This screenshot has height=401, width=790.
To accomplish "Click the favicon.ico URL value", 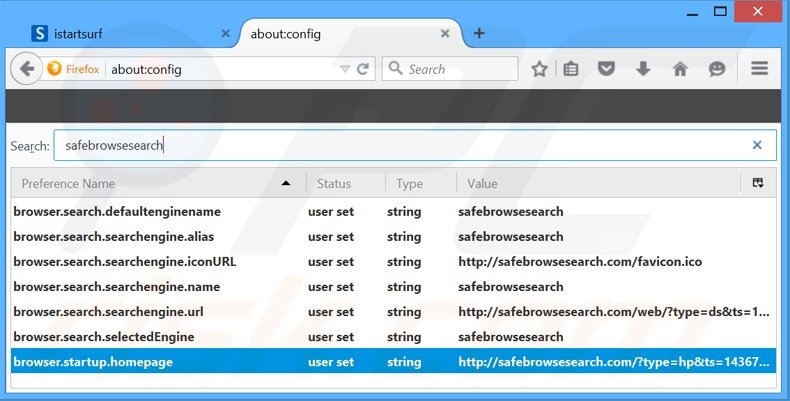I will 580,261.
